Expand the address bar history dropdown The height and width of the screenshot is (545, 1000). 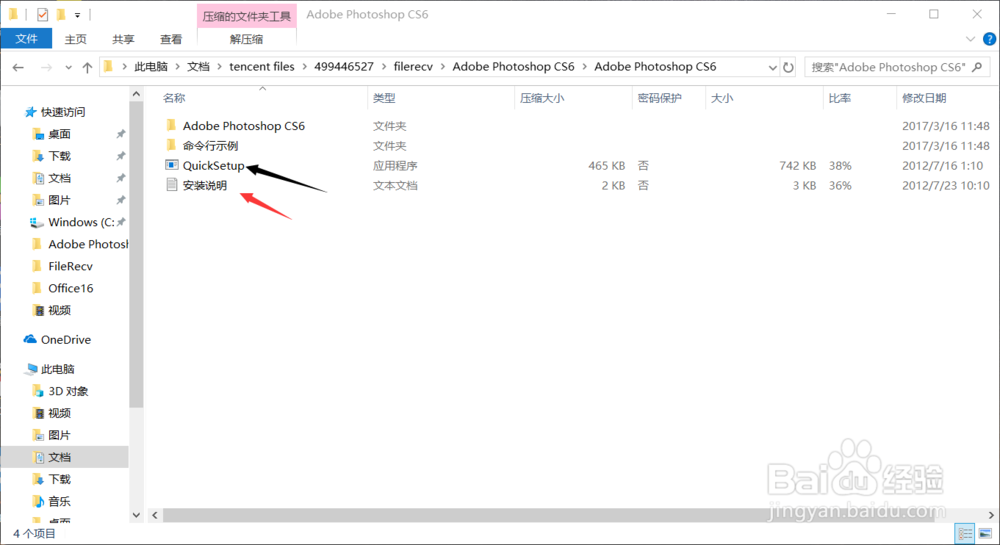772,67
